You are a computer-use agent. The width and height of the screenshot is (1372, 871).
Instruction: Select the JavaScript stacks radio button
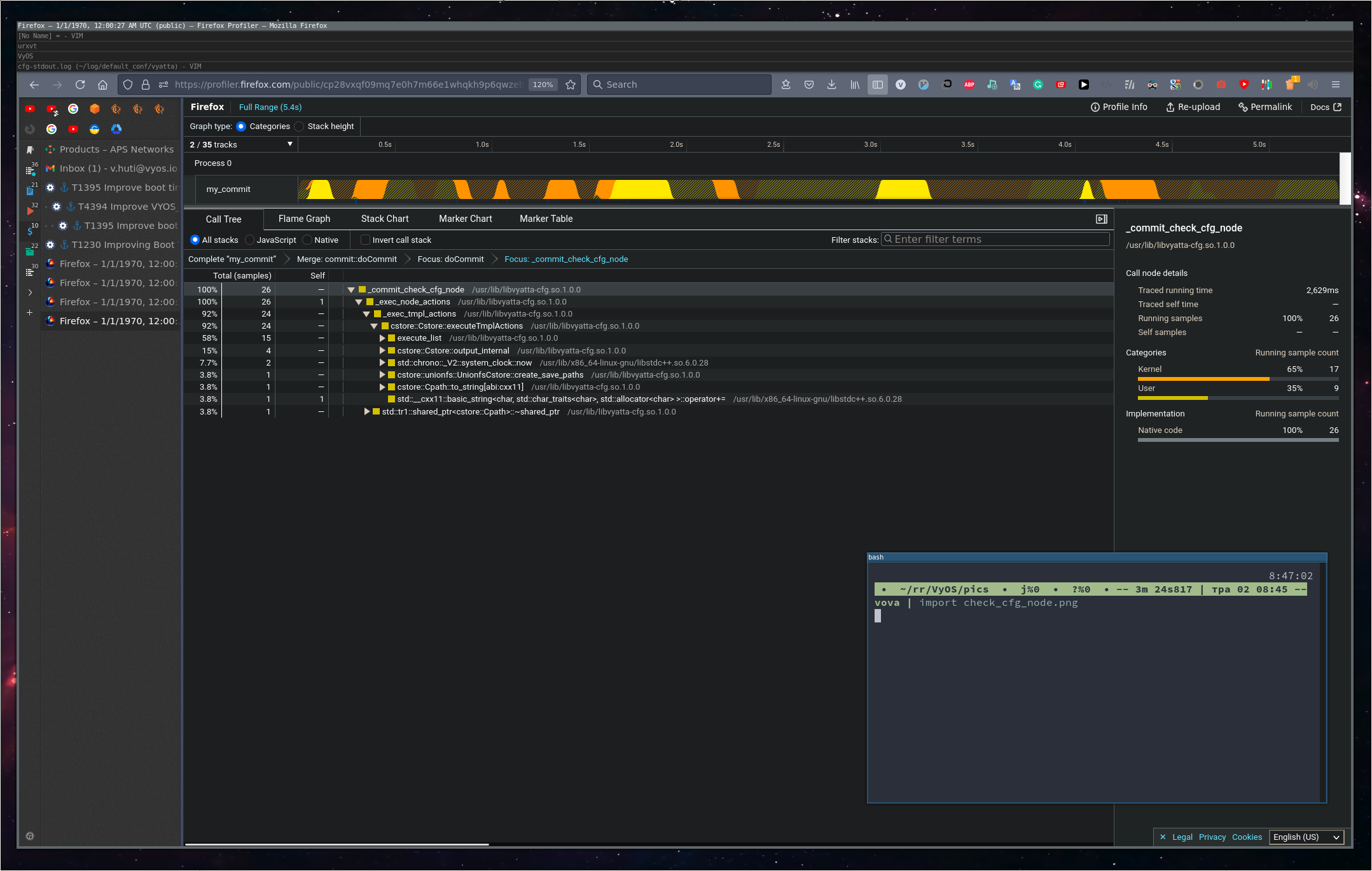click(250, 240)
